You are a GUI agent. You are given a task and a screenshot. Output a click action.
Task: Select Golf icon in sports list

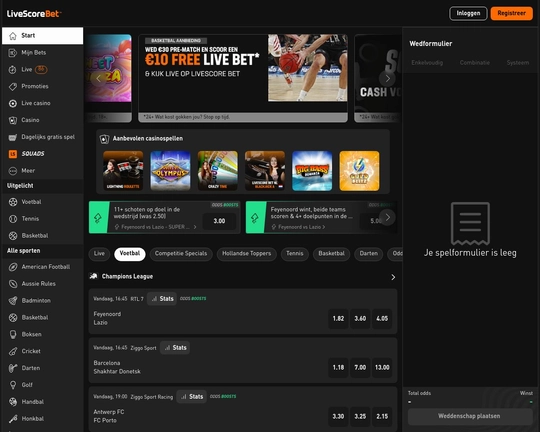tap(13, 385)
